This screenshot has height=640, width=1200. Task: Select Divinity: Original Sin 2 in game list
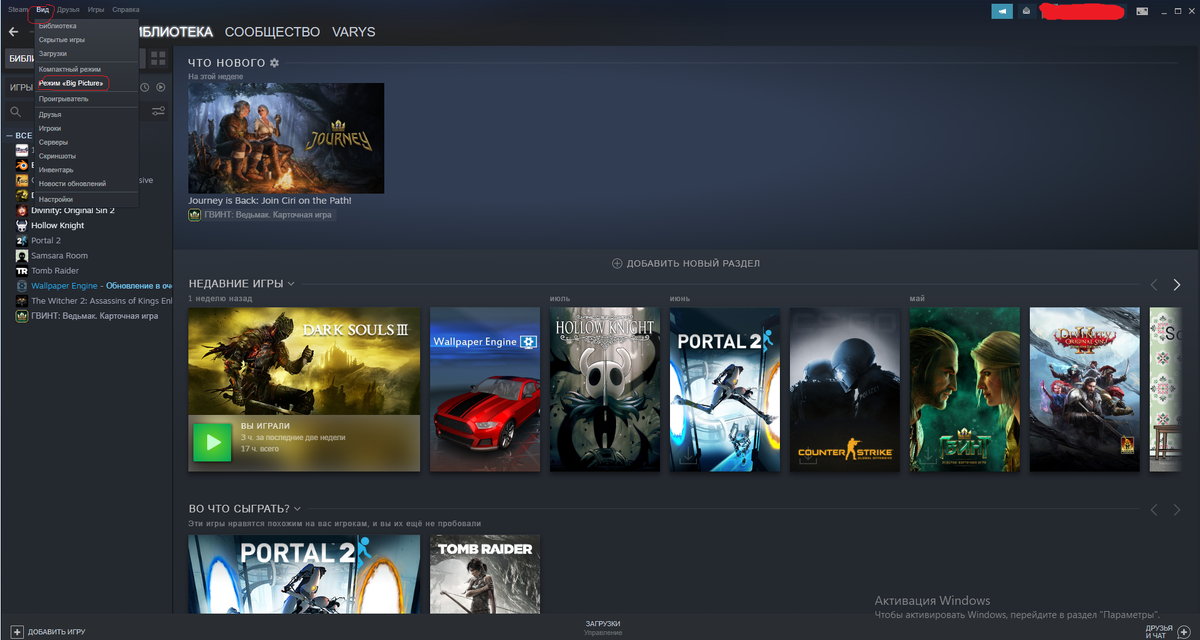73,210
